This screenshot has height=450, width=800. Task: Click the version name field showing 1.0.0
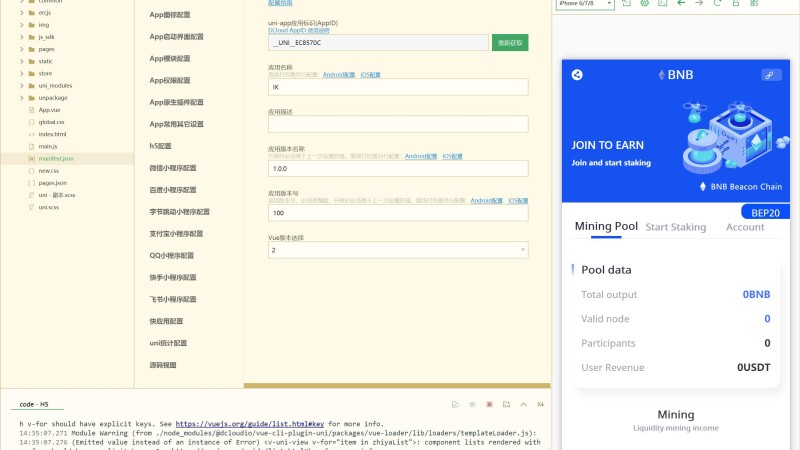click(x=398, y=169)
